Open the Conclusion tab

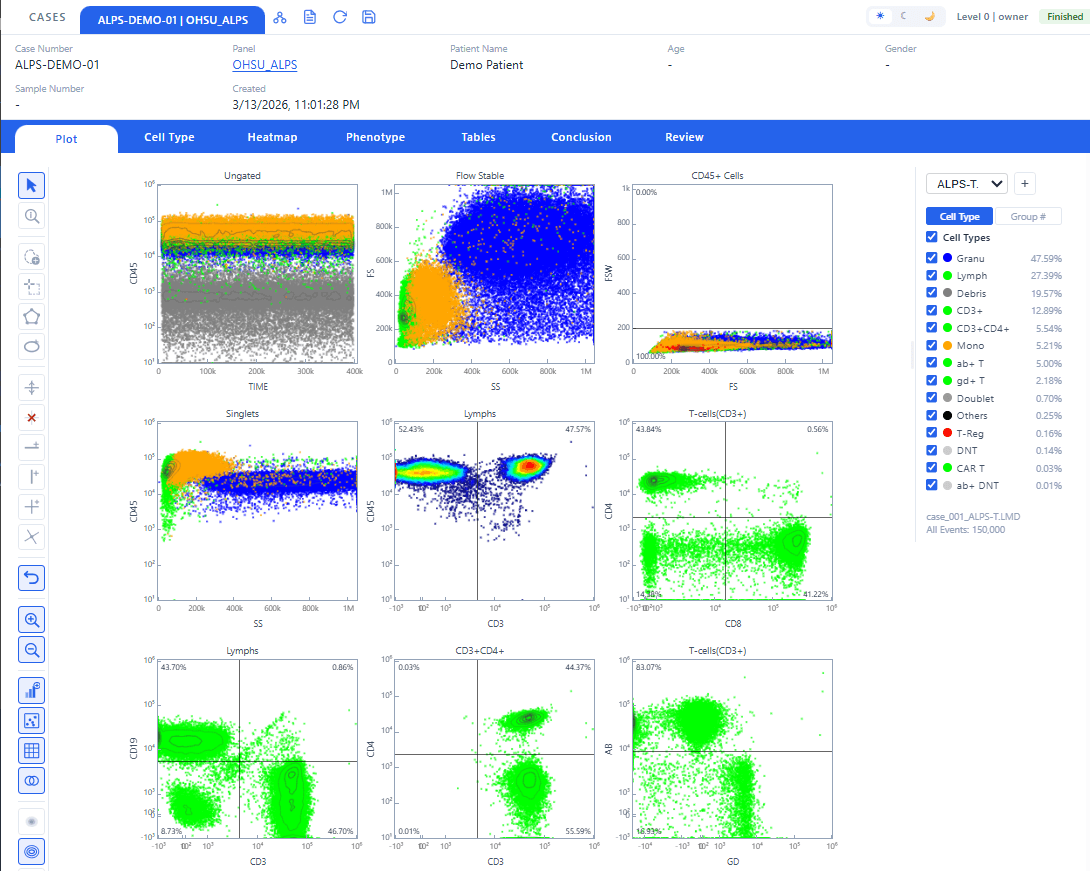(x=581, y=138)
